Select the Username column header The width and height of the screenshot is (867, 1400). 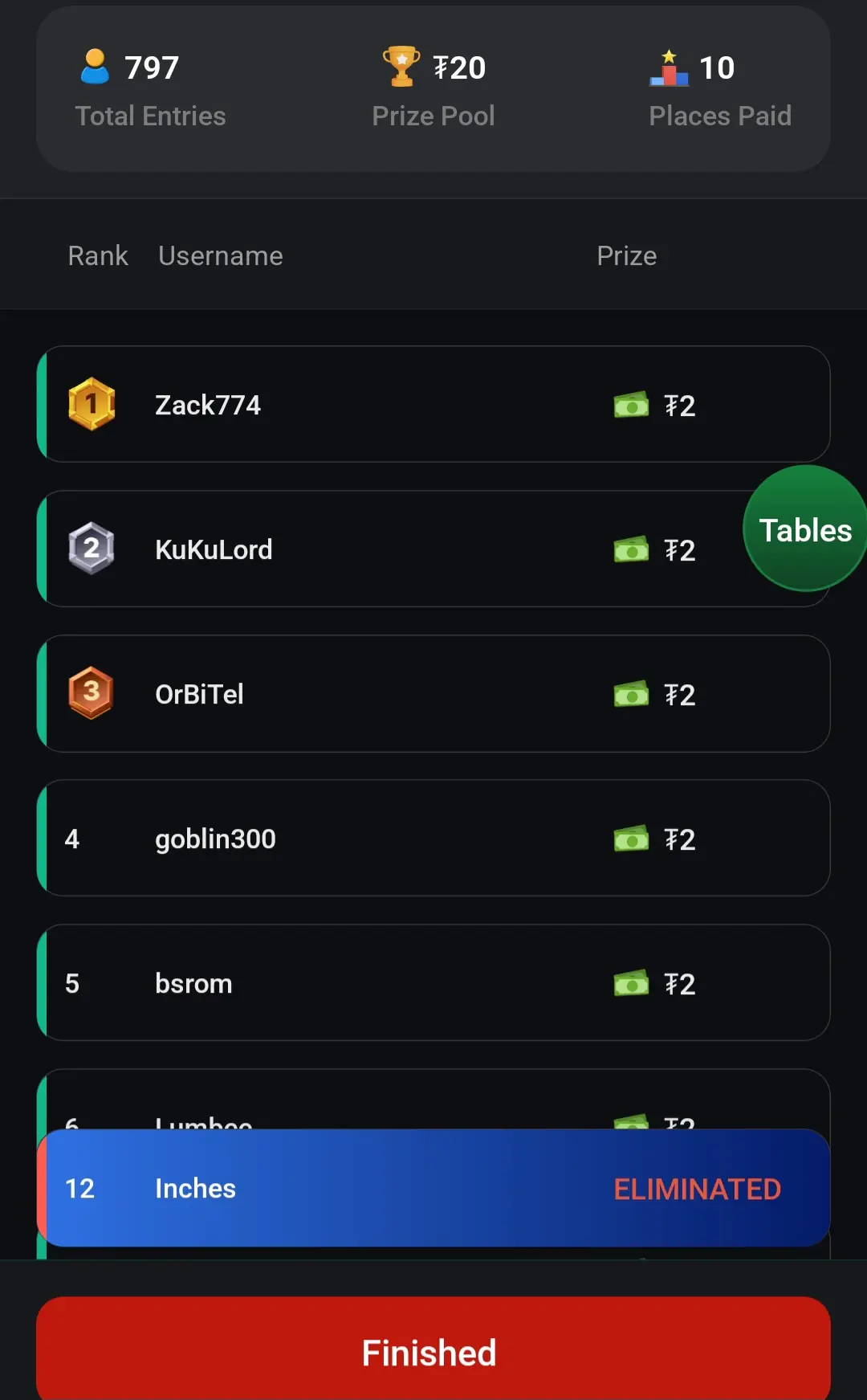point(221,255)
